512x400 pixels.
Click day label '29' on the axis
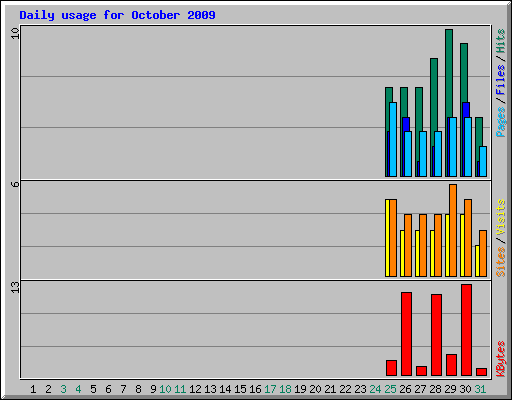(x=450, y=389)
